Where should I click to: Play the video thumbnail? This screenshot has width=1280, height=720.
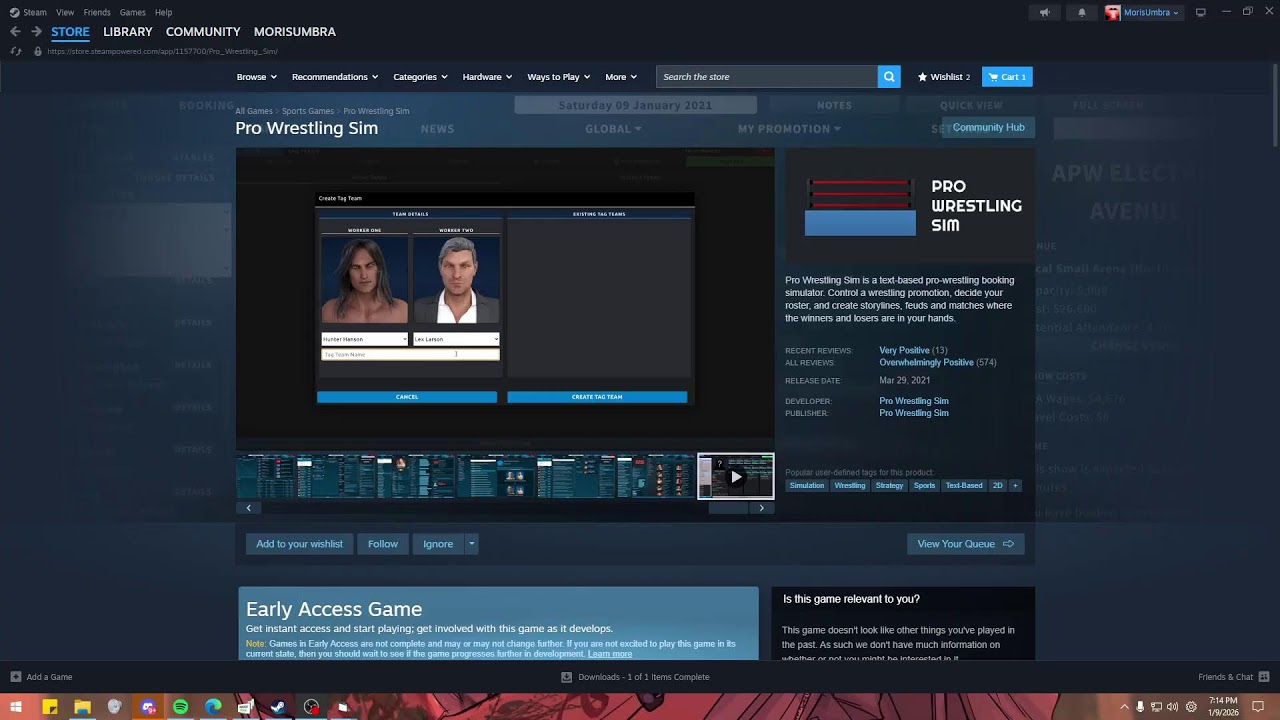tap(736, 477)
